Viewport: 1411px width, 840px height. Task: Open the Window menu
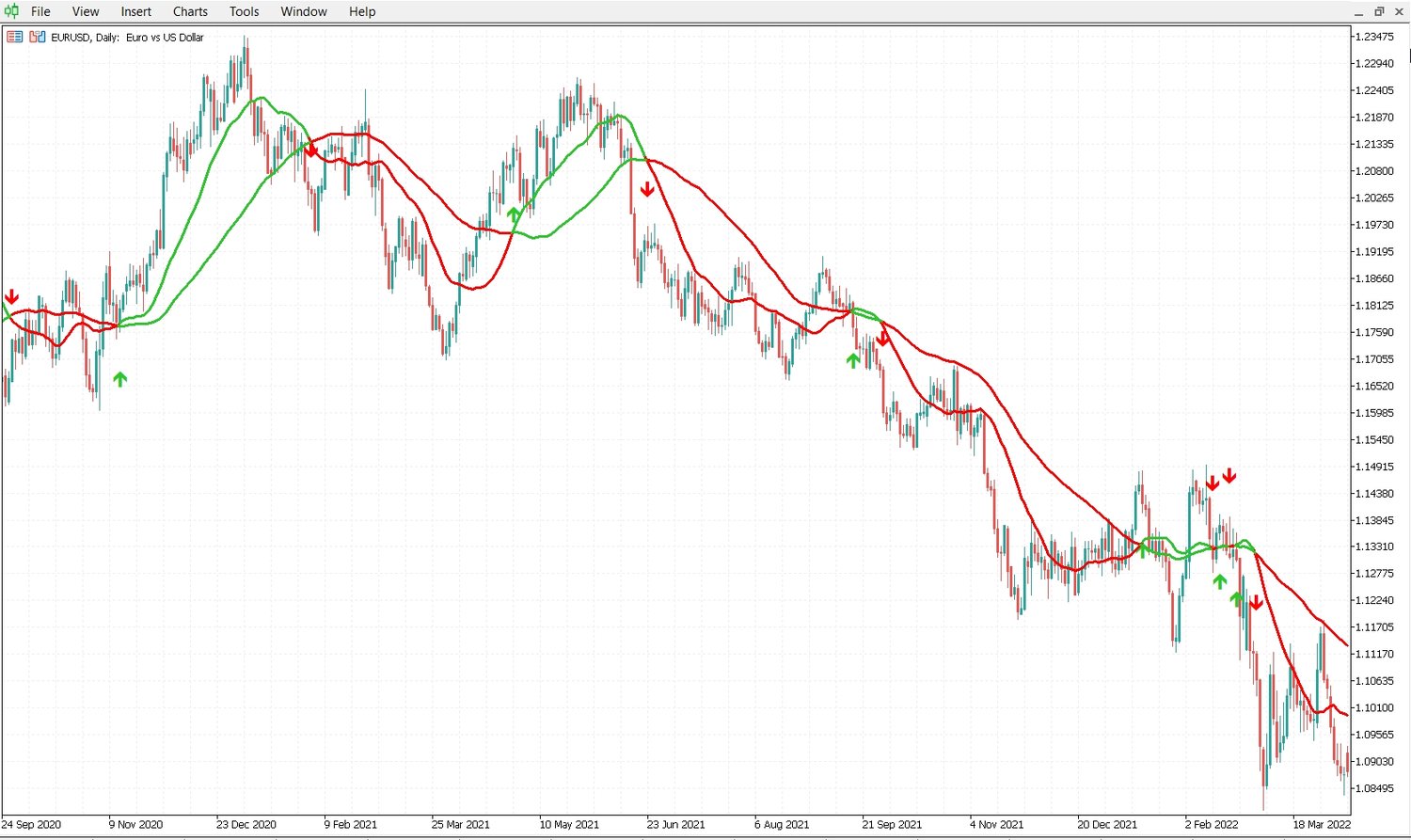click(304, 11)
